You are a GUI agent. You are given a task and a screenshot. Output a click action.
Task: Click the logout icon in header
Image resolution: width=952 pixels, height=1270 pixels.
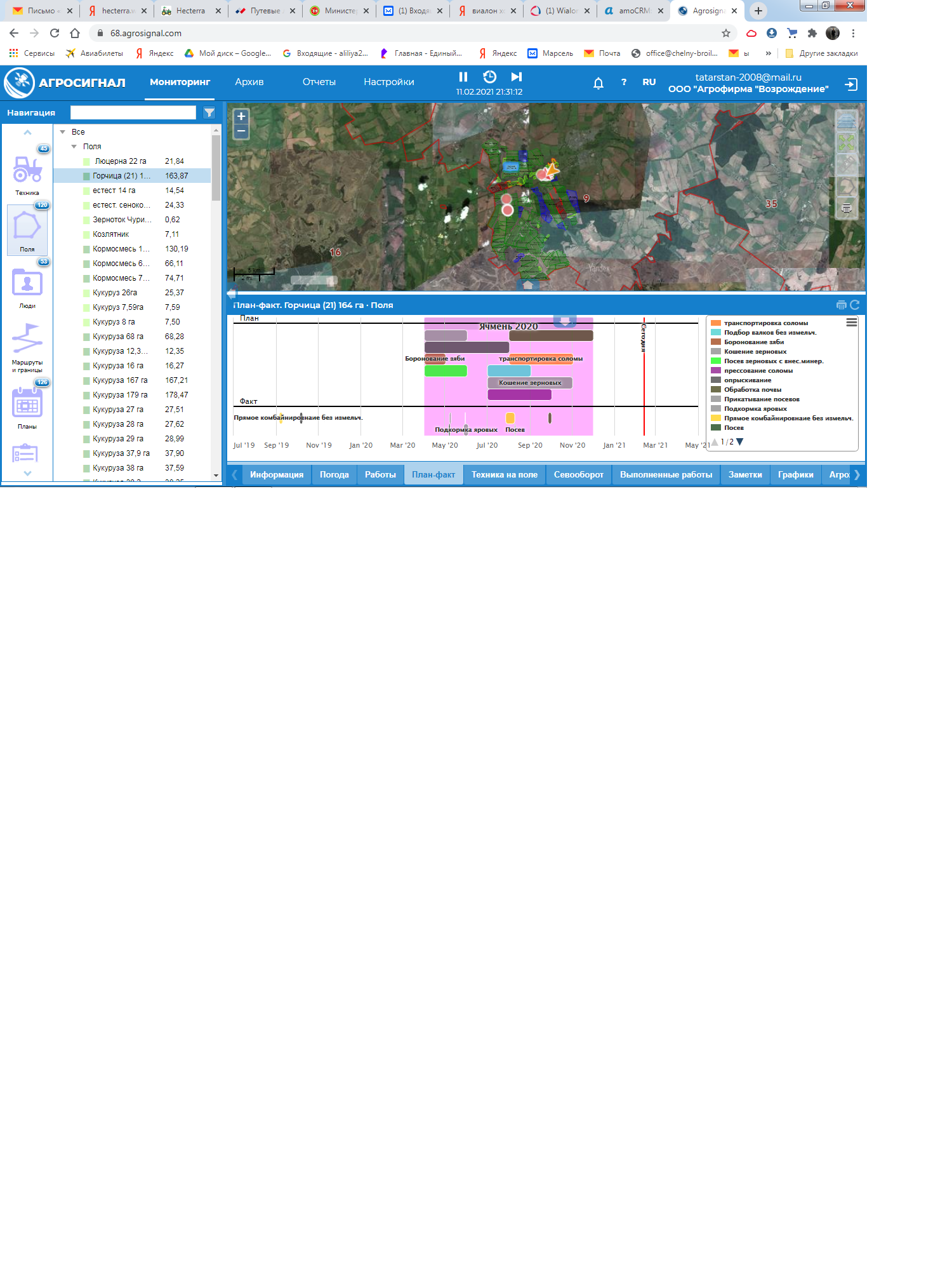[x=851, y=84]
